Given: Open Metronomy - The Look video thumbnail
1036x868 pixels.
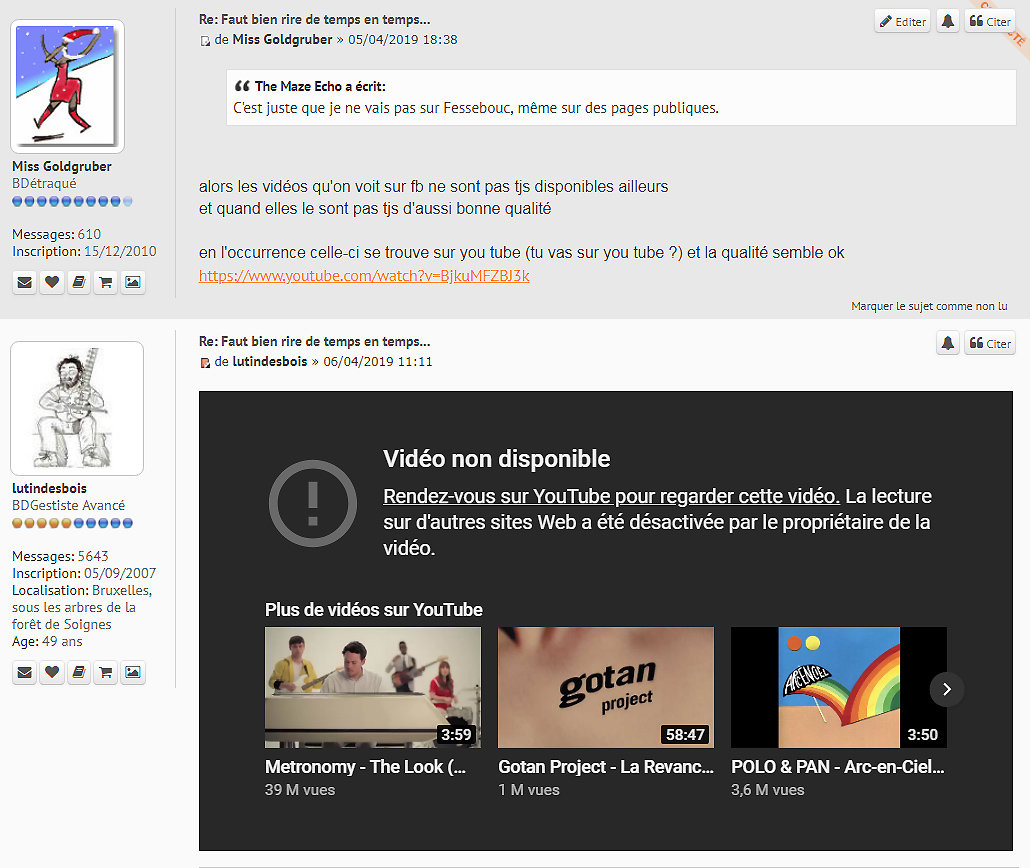Looking at the screenshot, I should 373,687.
